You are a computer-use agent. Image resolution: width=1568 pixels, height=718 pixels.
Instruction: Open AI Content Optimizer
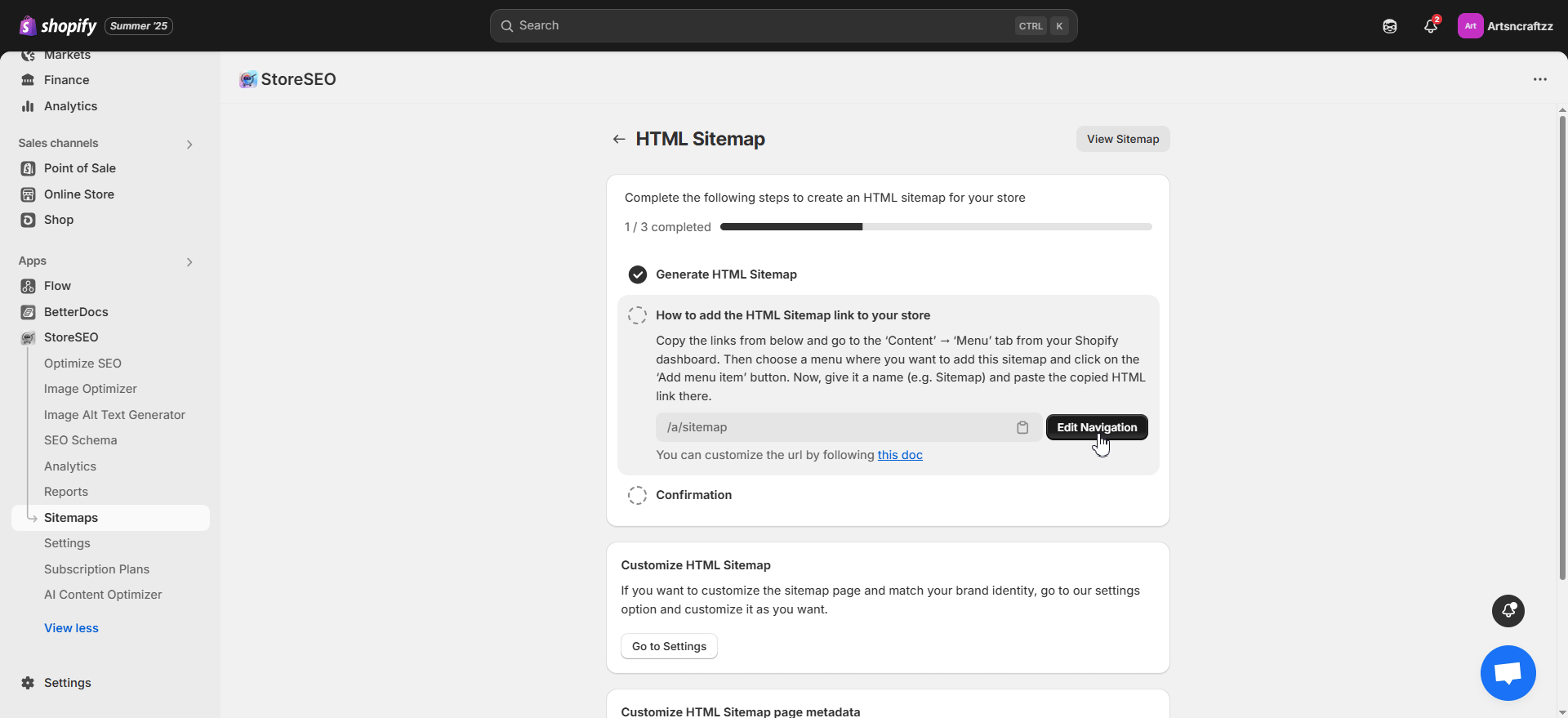pos(103,595)
